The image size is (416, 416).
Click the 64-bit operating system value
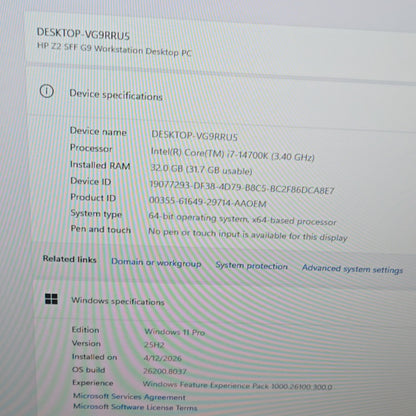pyautogui.click(x=243, y=219)
